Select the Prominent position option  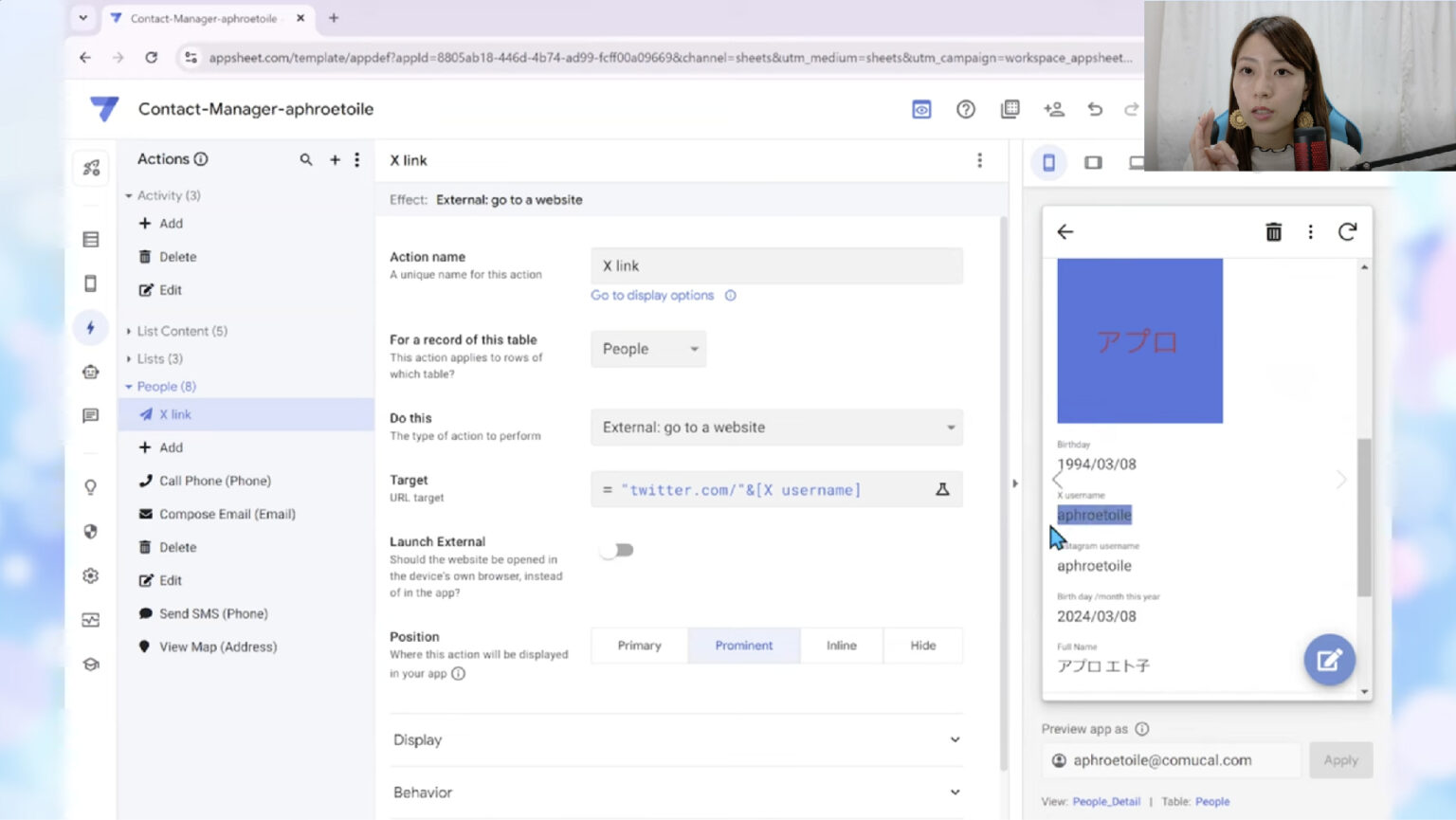(x=744, y=646)
